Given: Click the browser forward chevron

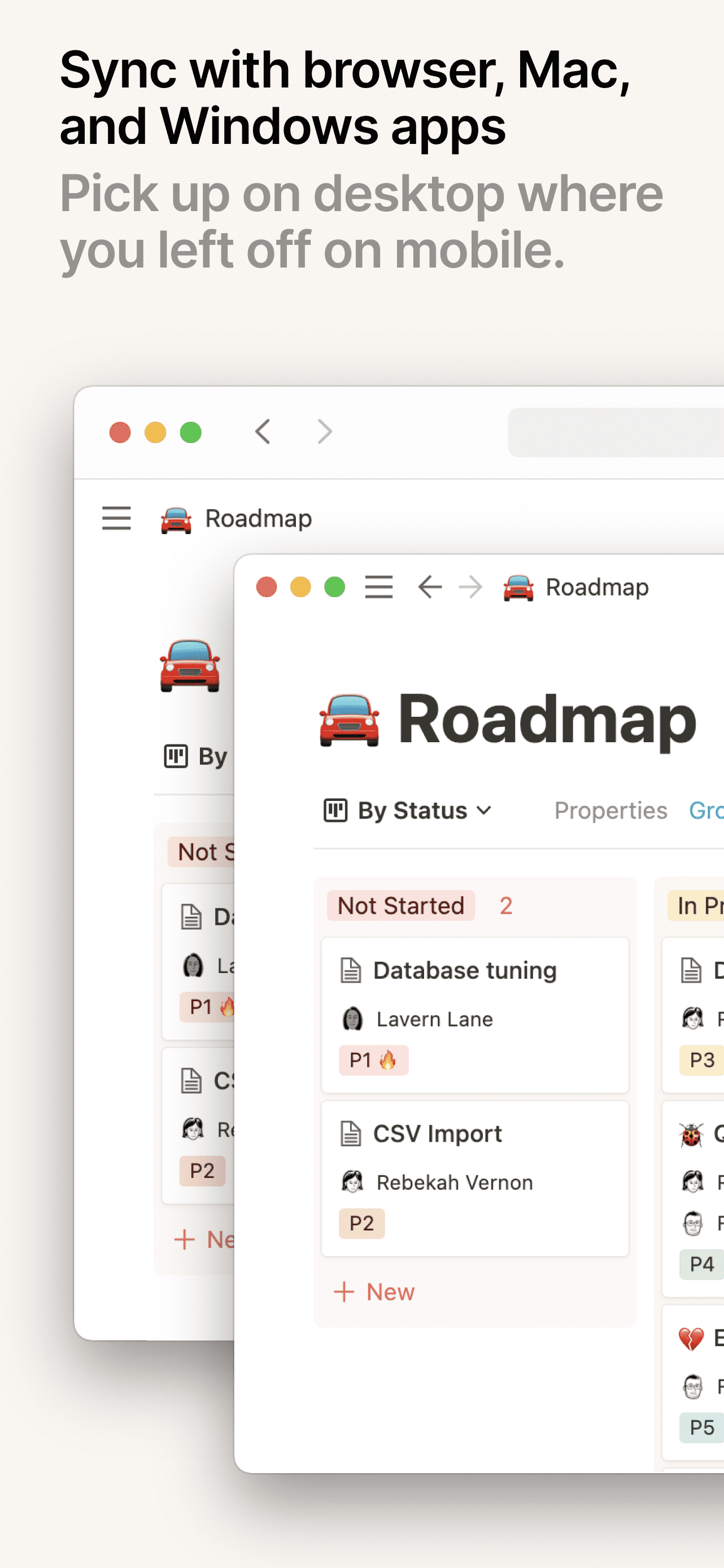Looking at the screenshot, I should point(325,432).
